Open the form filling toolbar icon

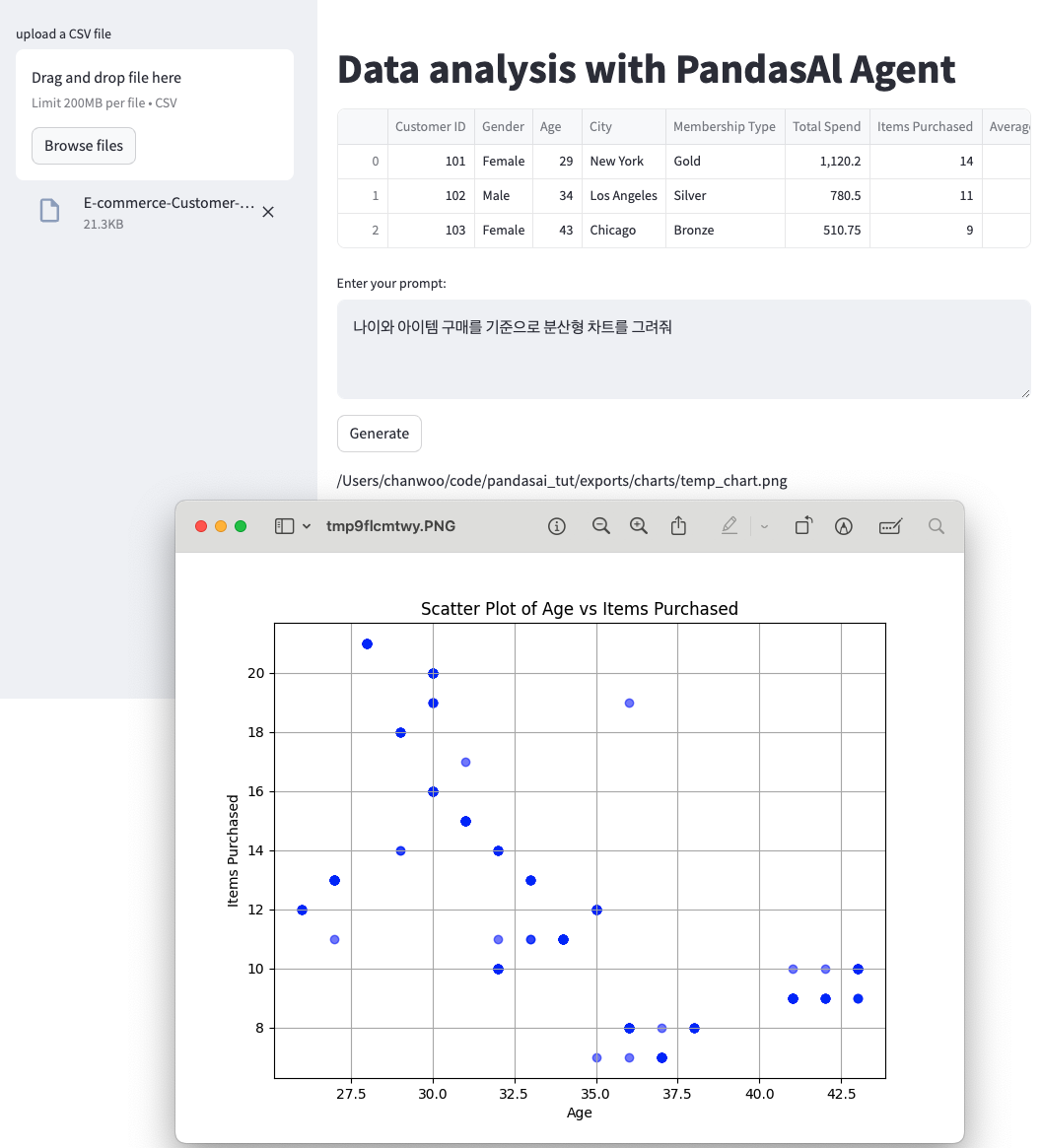tap(890, 526)
